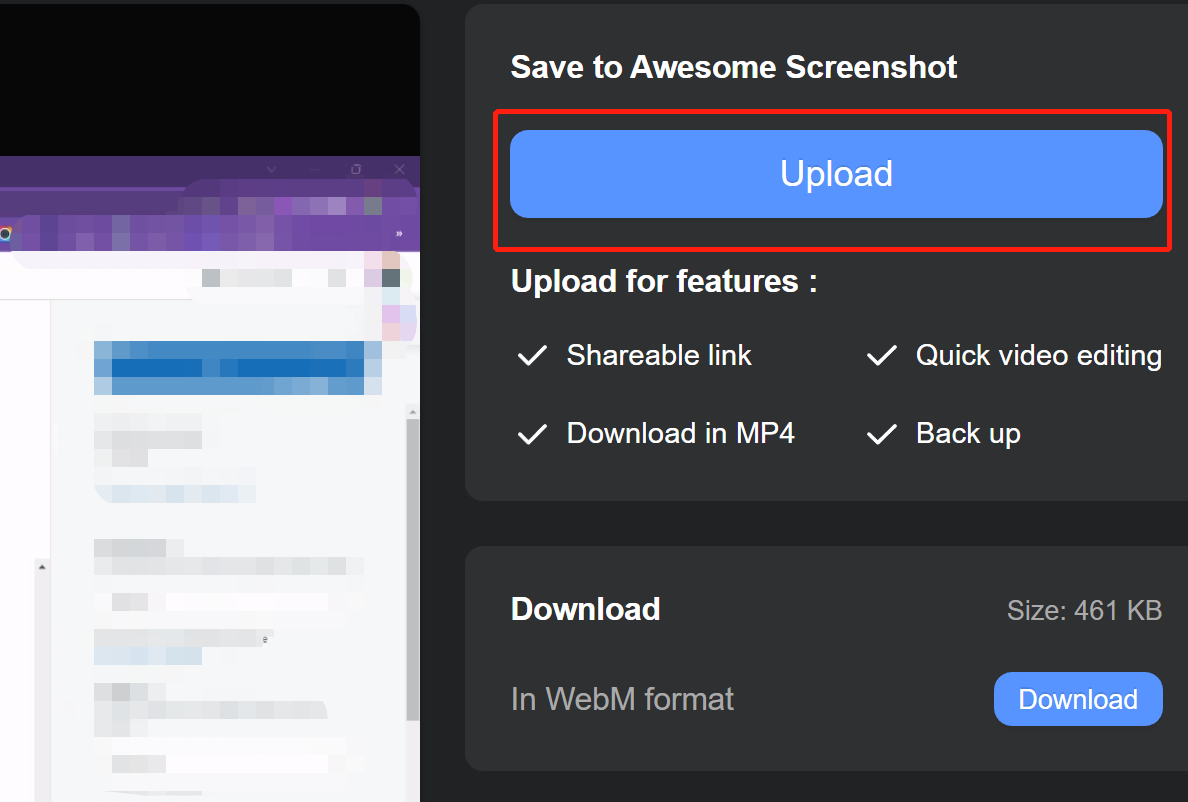This screenshot has width=1188, height=802.
Task: Click the Back up feature label
Action: click(x=968, y=433)
